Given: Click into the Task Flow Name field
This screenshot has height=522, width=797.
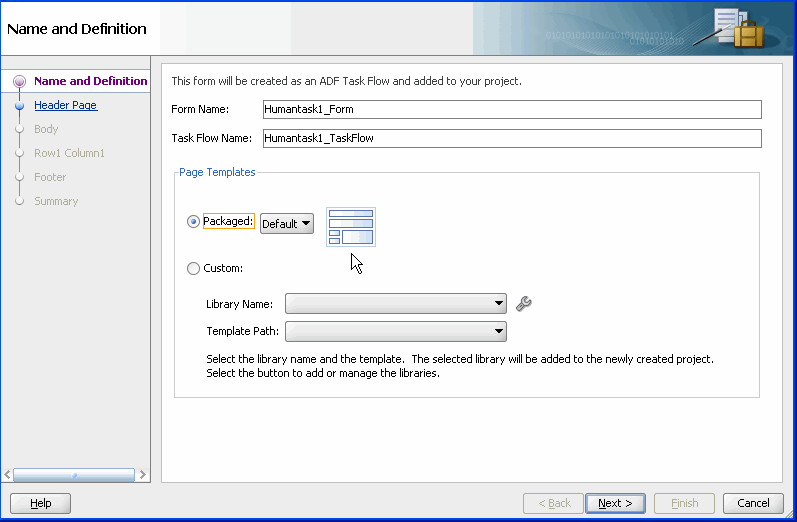Looking at the screenshot, I should point(512,138).
